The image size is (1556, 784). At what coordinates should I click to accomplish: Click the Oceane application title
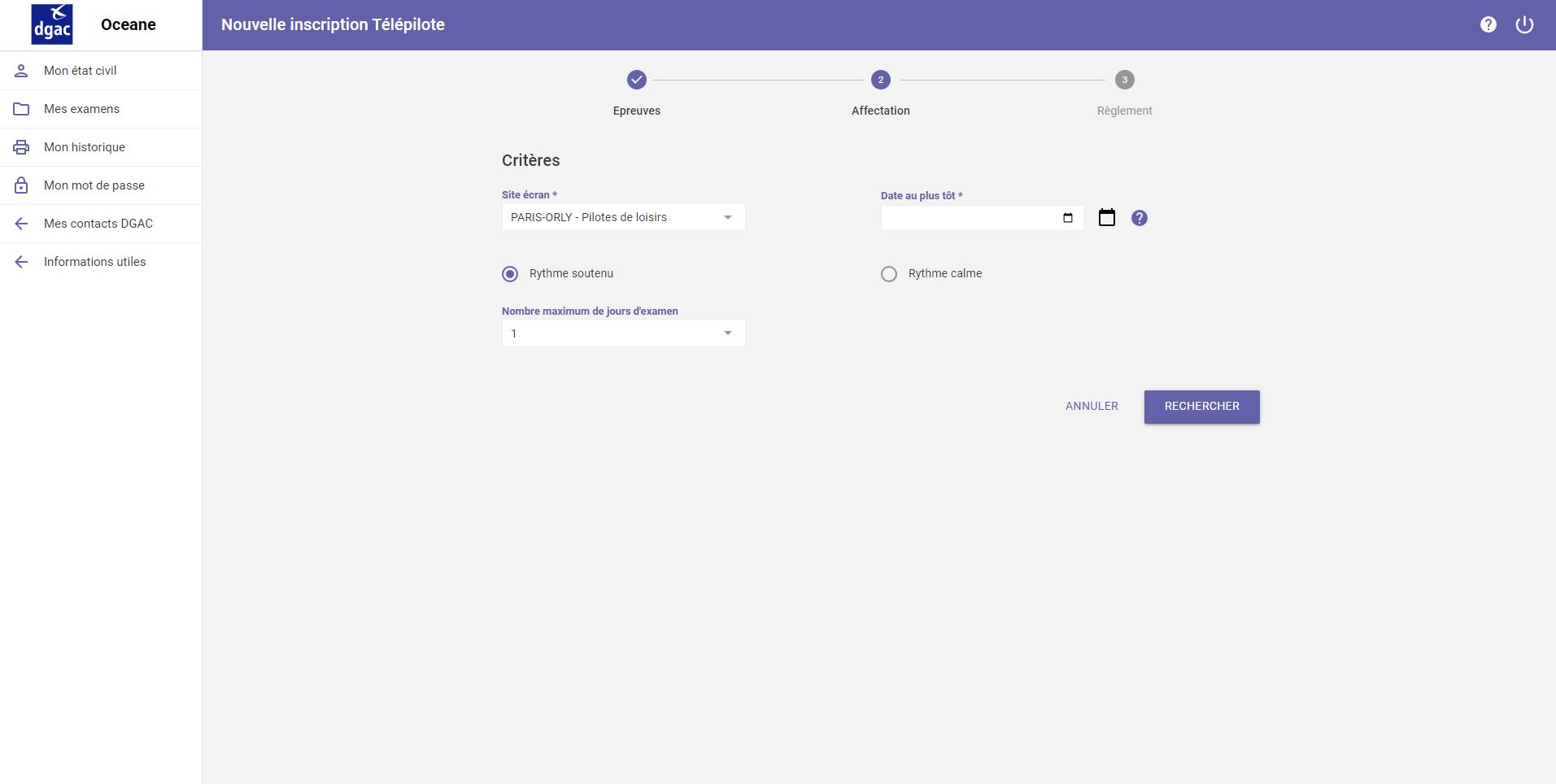click(129, 24)
